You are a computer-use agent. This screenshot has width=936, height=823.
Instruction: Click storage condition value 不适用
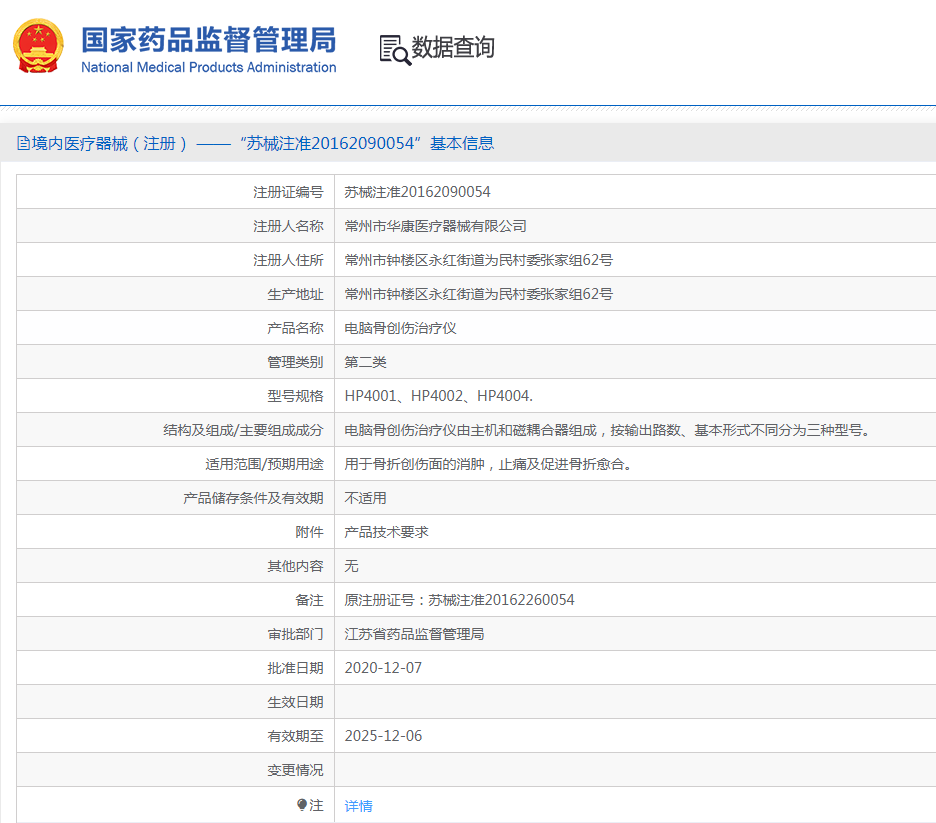tap(365, 498)
